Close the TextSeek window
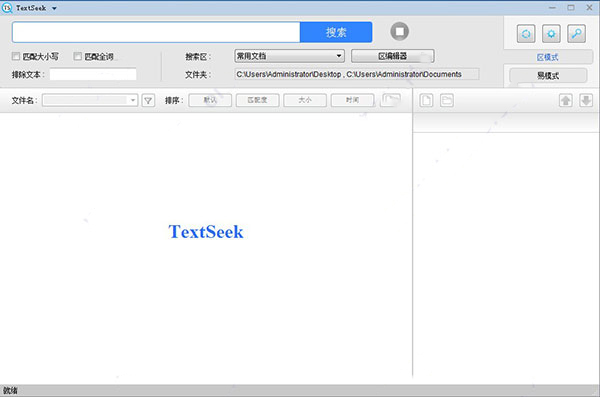The image size is (600, 397). click(x=590, y=7)
